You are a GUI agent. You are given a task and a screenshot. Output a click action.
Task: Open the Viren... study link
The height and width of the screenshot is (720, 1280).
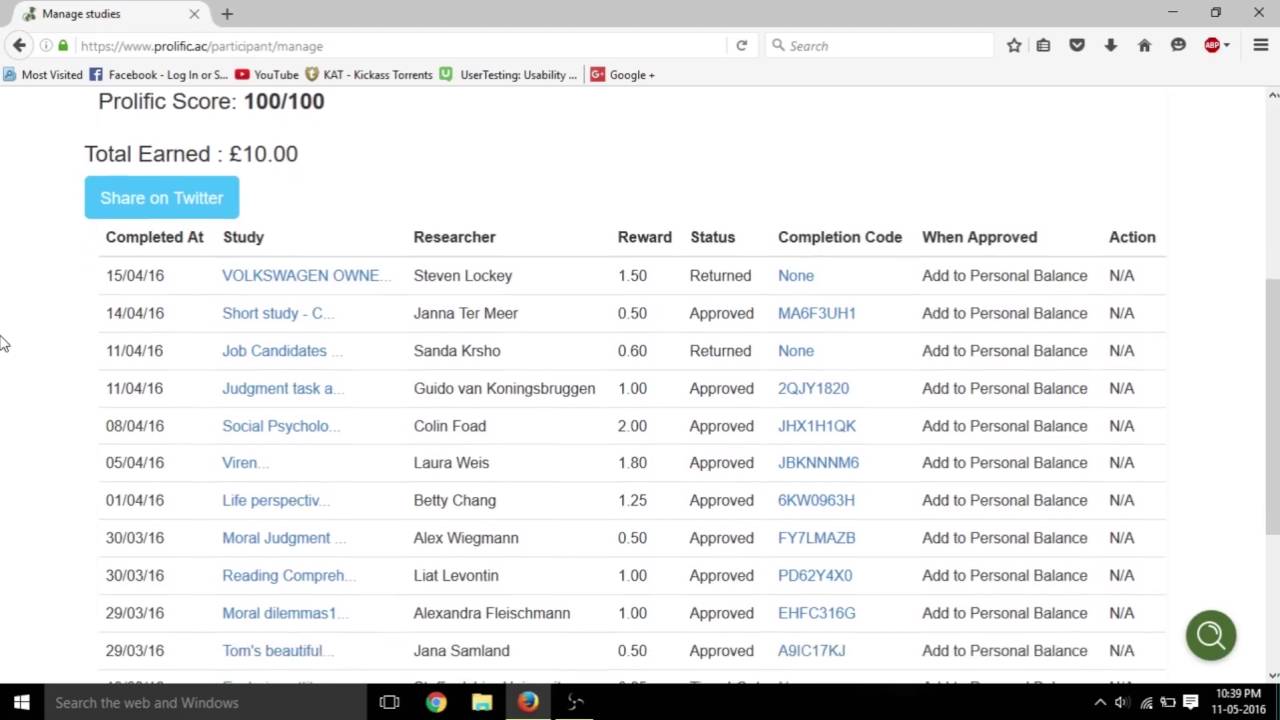click(245, 463)
